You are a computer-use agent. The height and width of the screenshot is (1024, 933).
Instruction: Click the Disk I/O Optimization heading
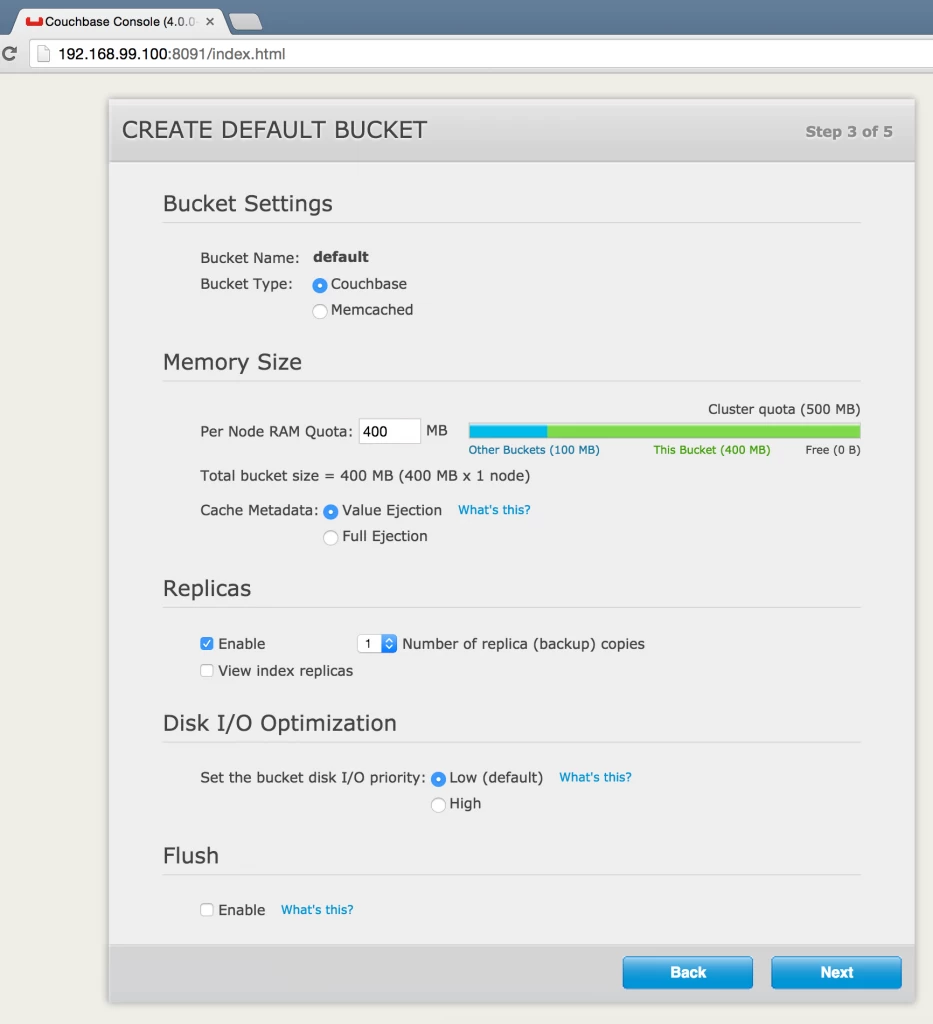point(279,723)
